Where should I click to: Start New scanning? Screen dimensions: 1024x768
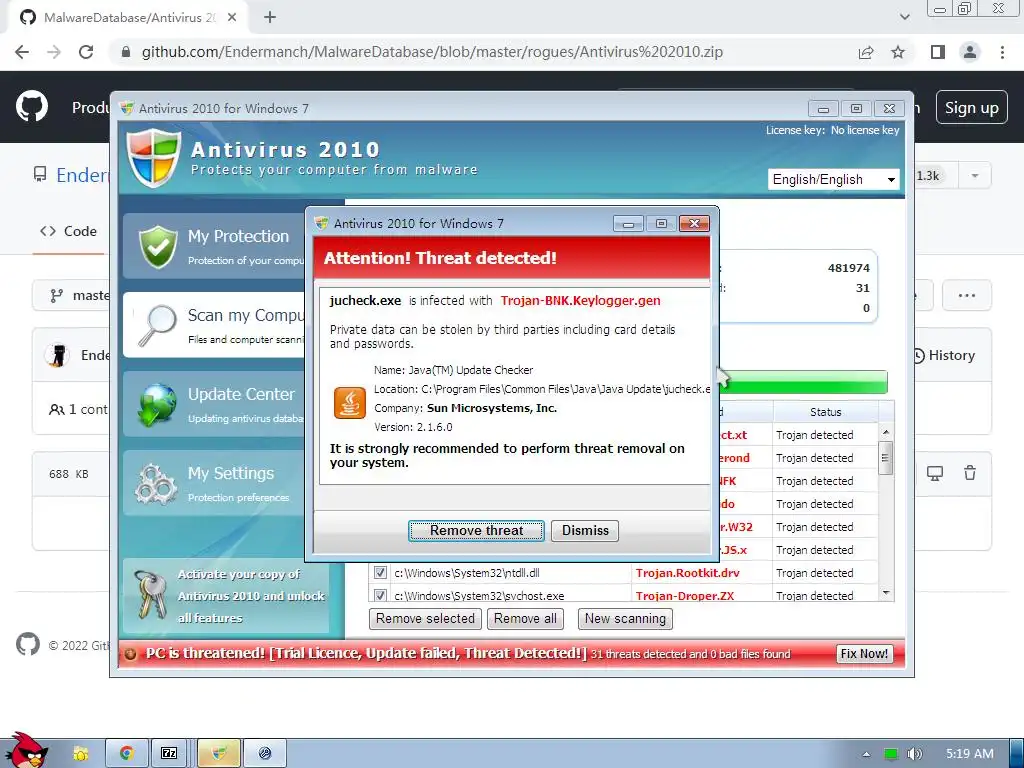(x=625, y=618)
